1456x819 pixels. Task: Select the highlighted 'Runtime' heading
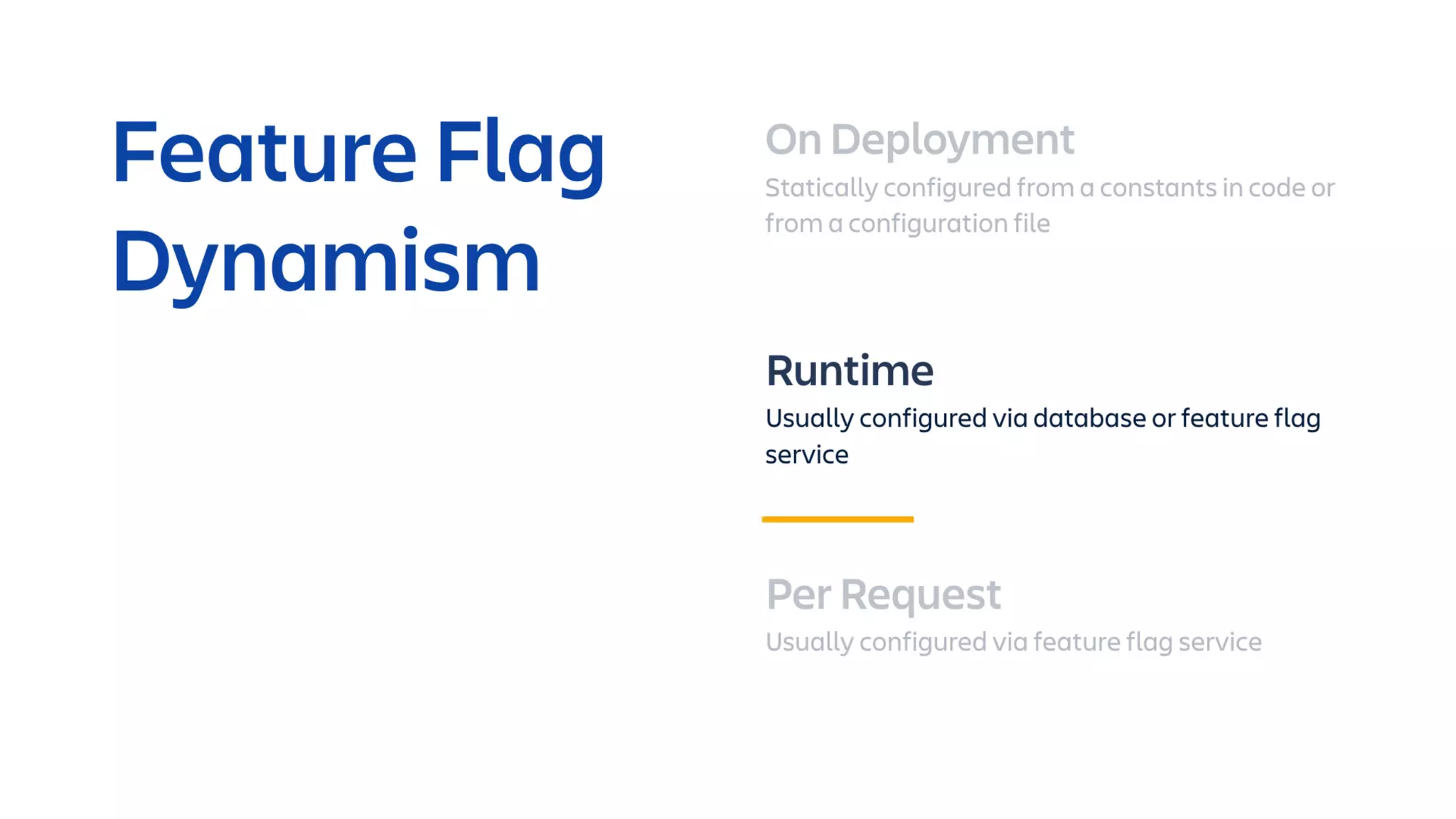coord(850,370)
